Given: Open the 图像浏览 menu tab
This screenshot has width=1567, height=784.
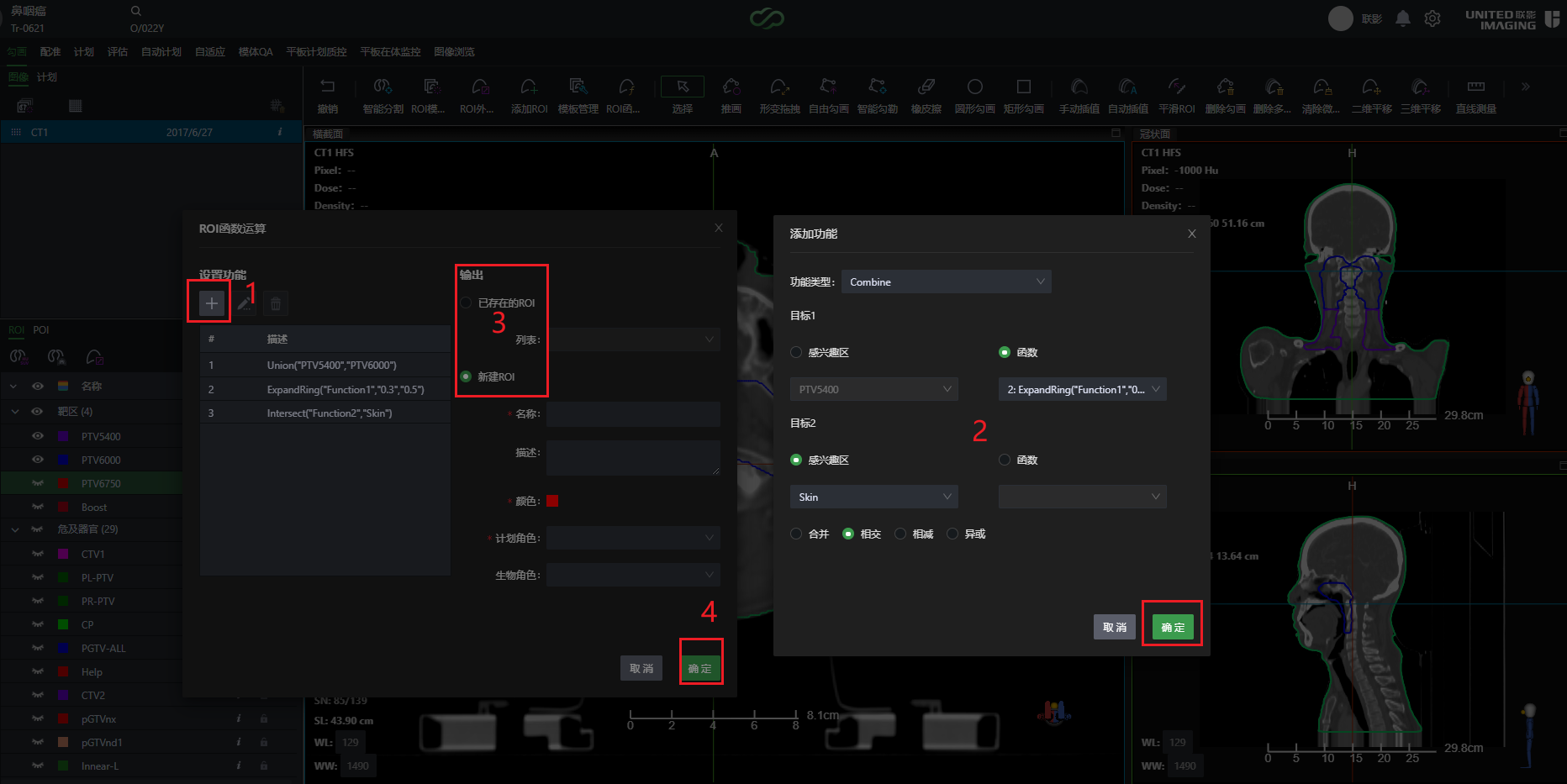Looking at the screenshot, I should click(454, 52).
